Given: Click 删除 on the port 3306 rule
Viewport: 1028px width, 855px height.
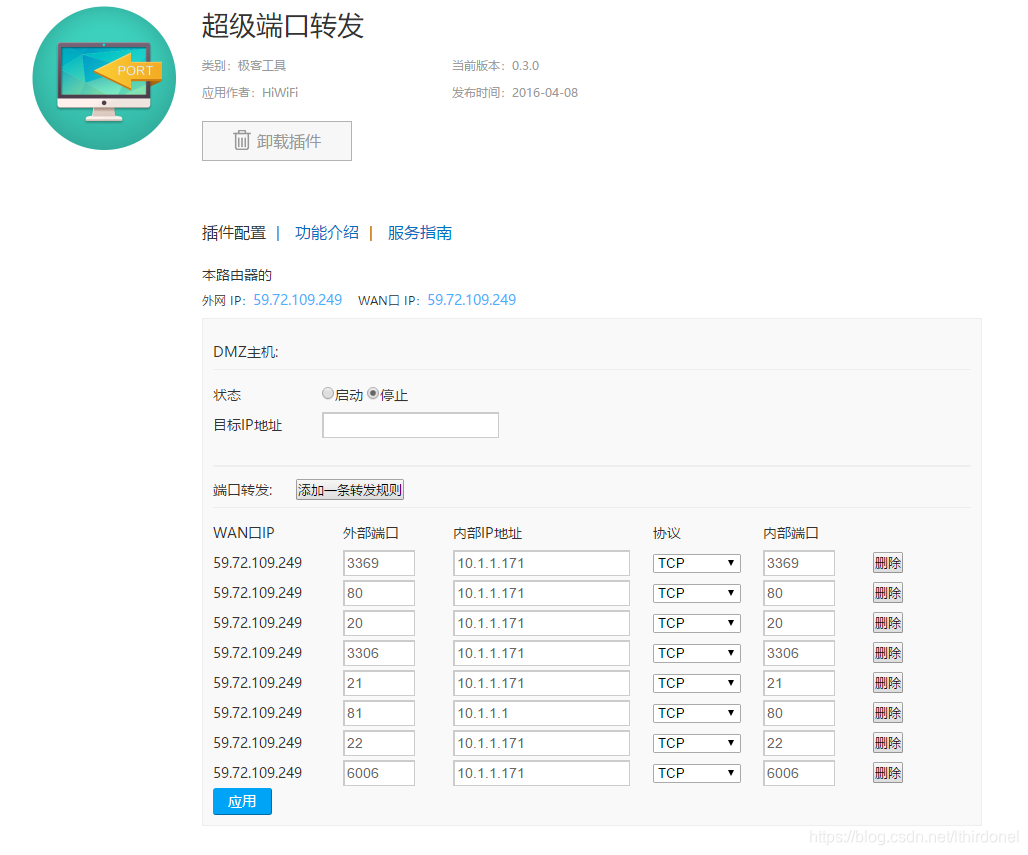Looking at the screenshot, I should click(887, 652).
